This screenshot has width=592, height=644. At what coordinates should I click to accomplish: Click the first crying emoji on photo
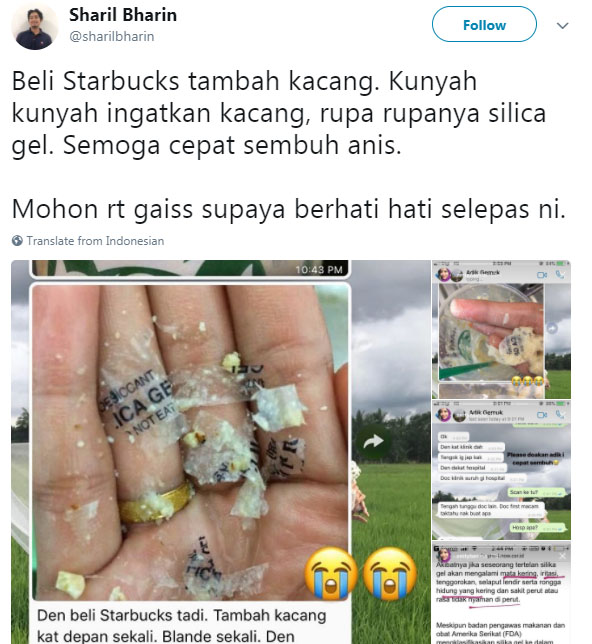pos(331,573)
